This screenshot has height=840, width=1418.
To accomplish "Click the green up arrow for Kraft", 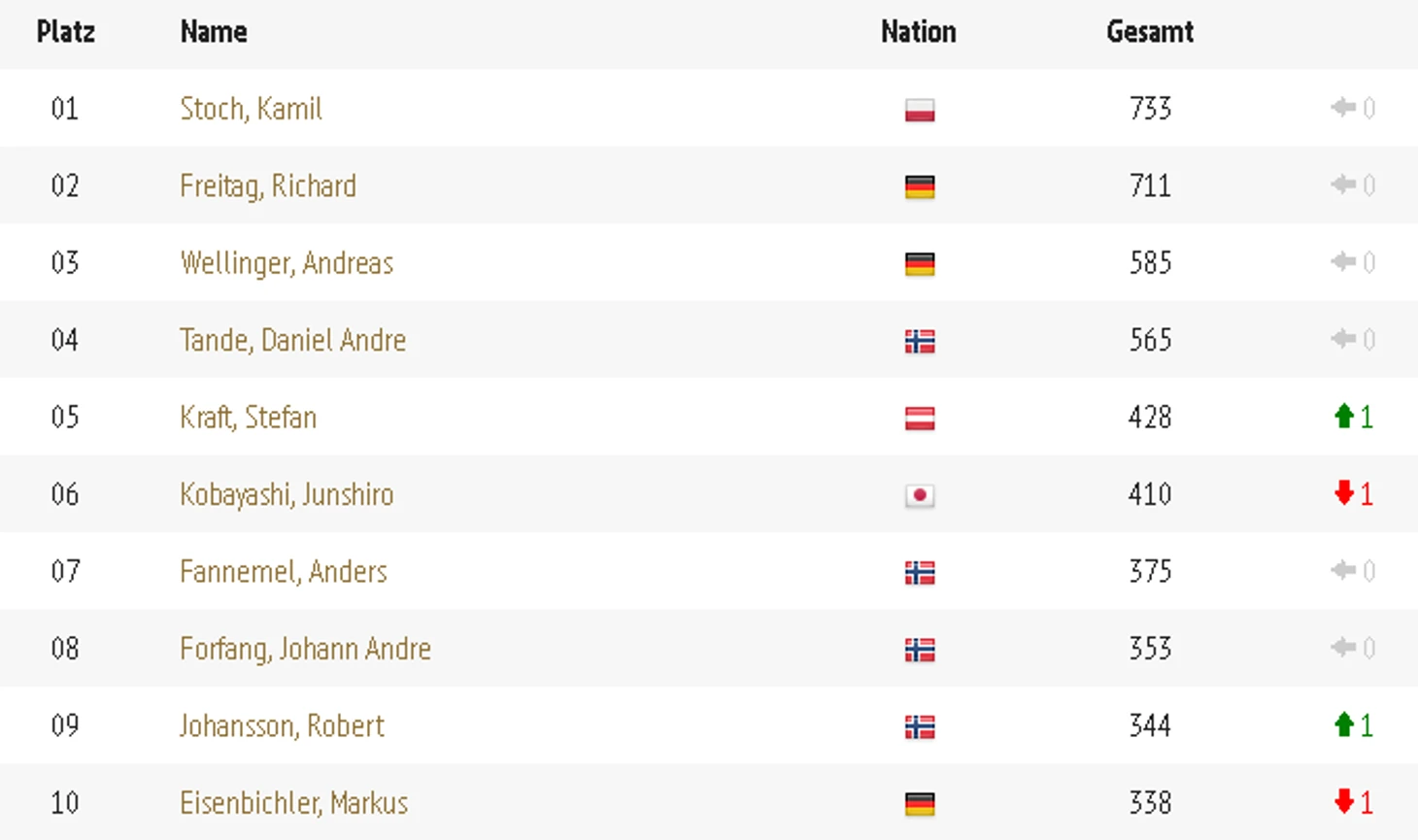I will [x=1343, y=417].
